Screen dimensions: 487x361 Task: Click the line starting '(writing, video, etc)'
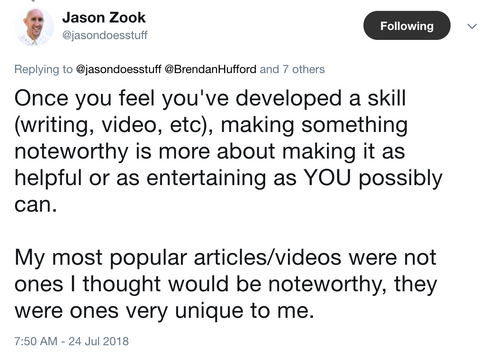[211, 125]
